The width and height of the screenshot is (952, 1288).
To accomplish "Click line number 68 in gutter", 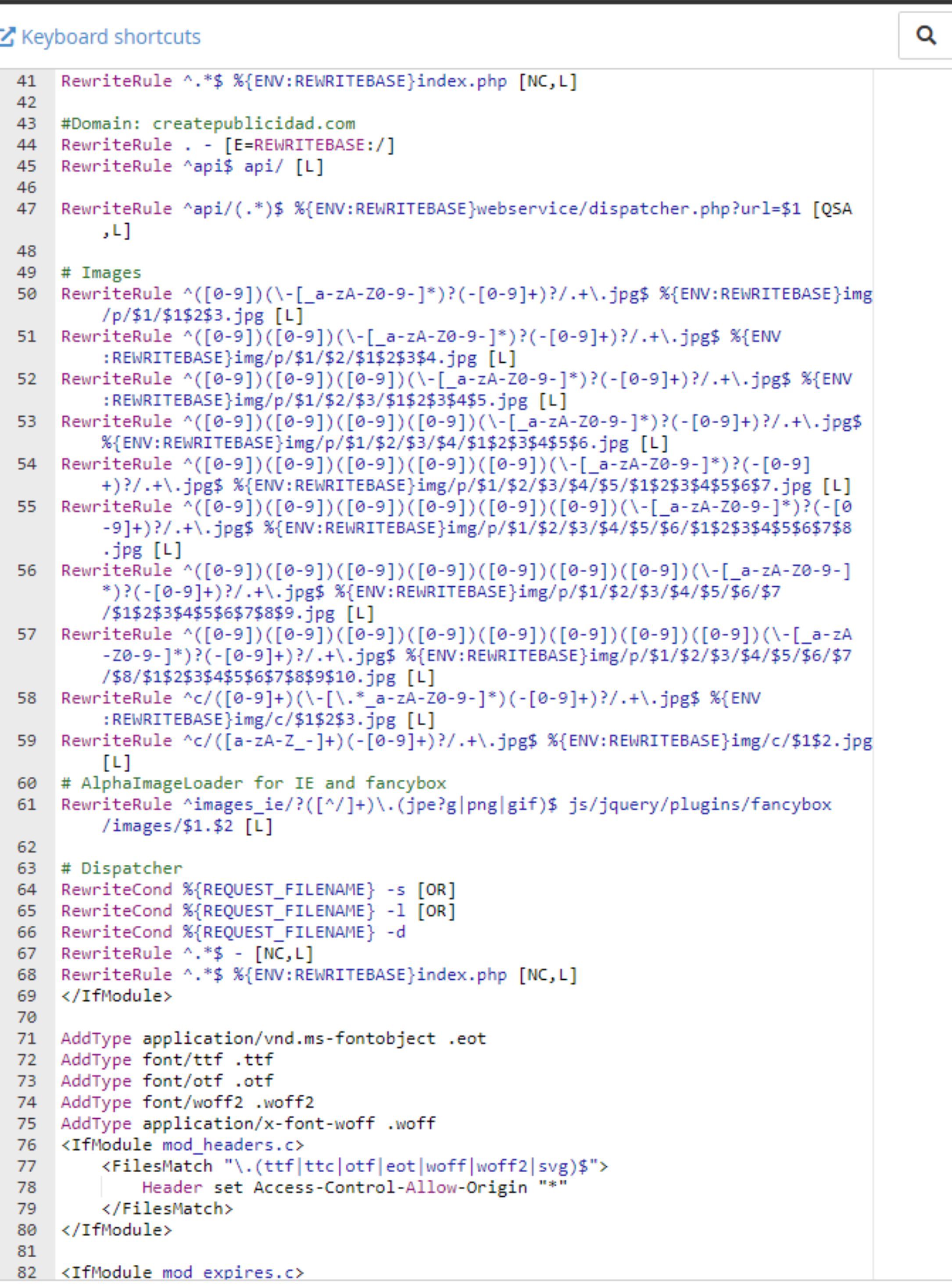I will click(26, 975).
